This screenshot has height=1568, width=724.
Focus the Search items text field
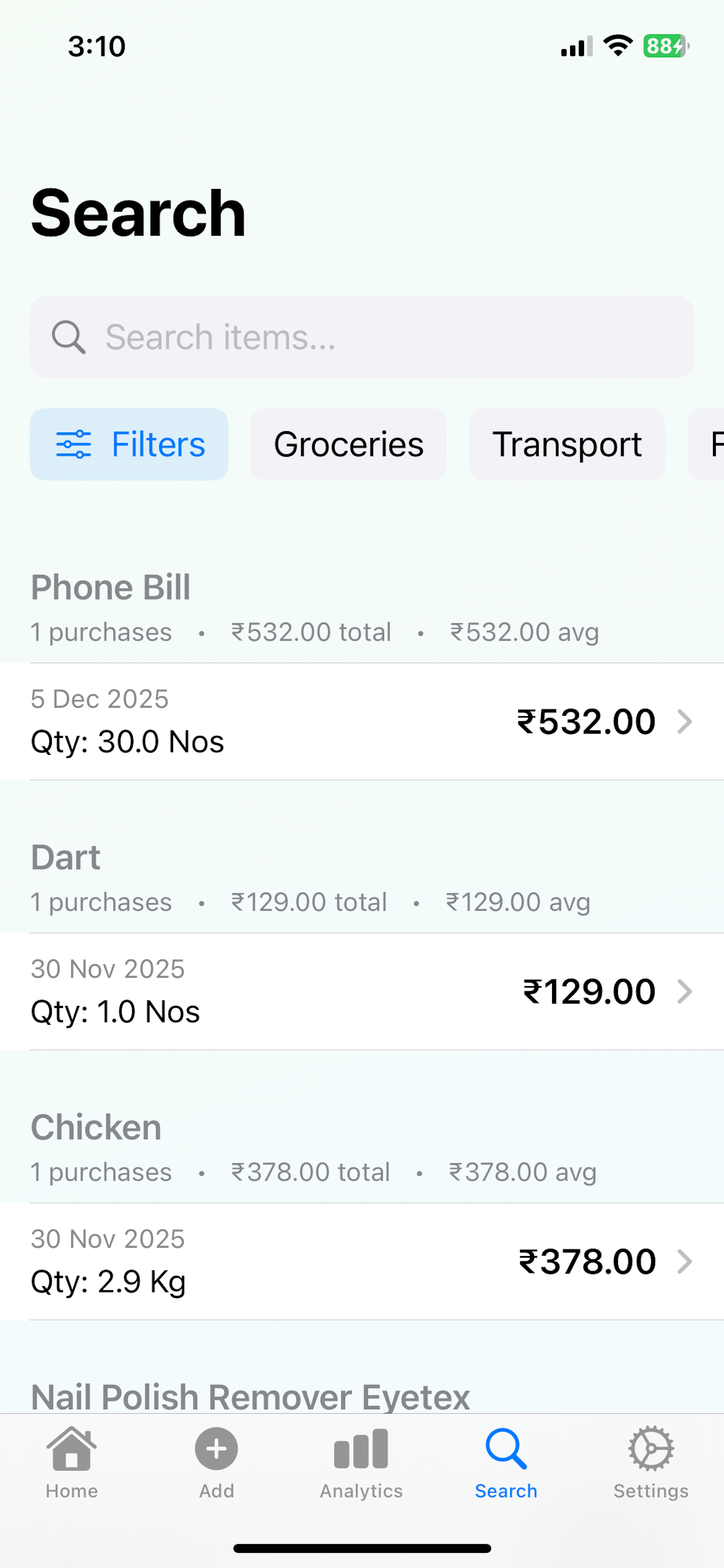[362, 337]
